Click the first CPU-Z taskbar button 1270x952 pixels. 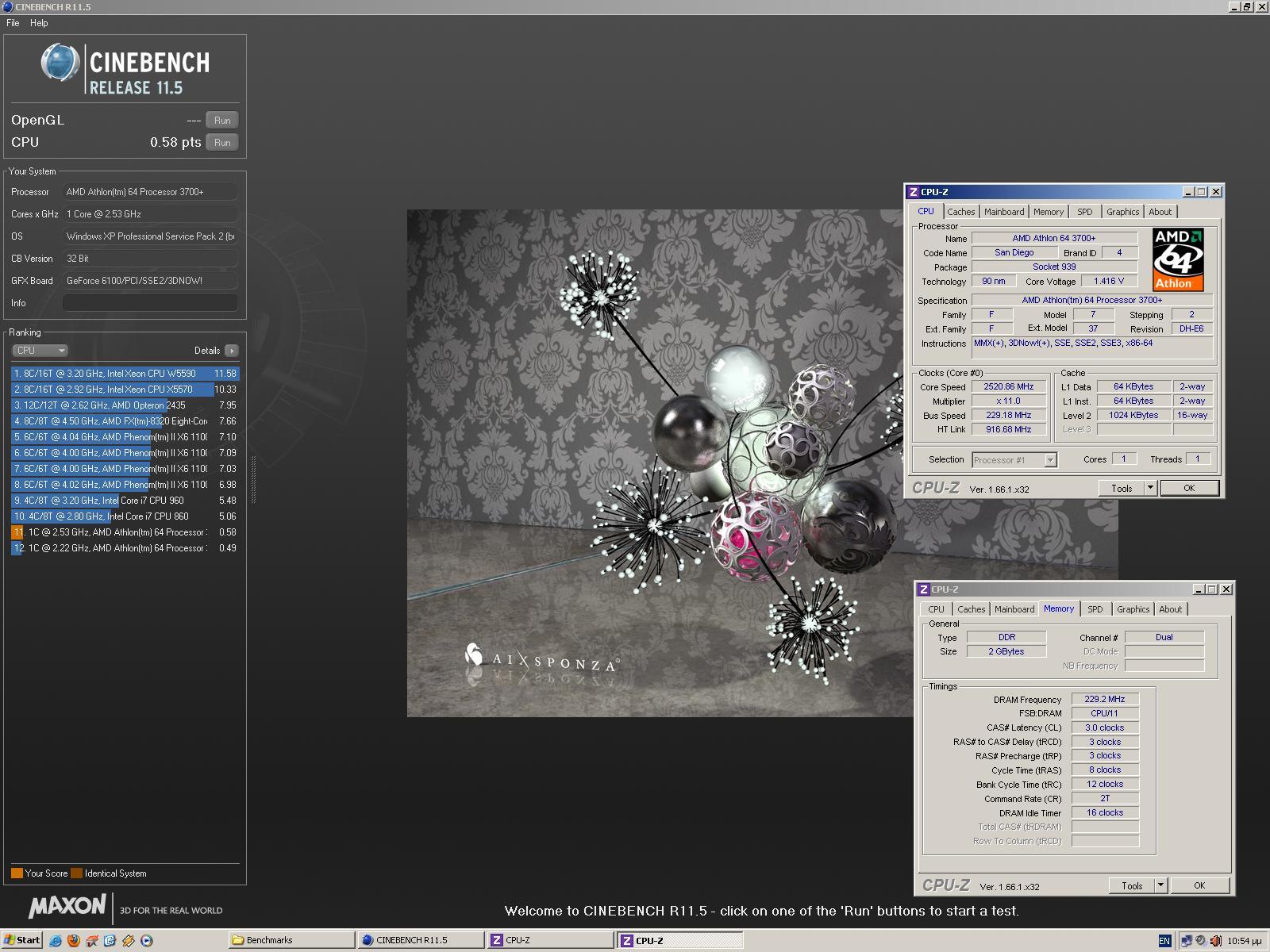(550, 940)
